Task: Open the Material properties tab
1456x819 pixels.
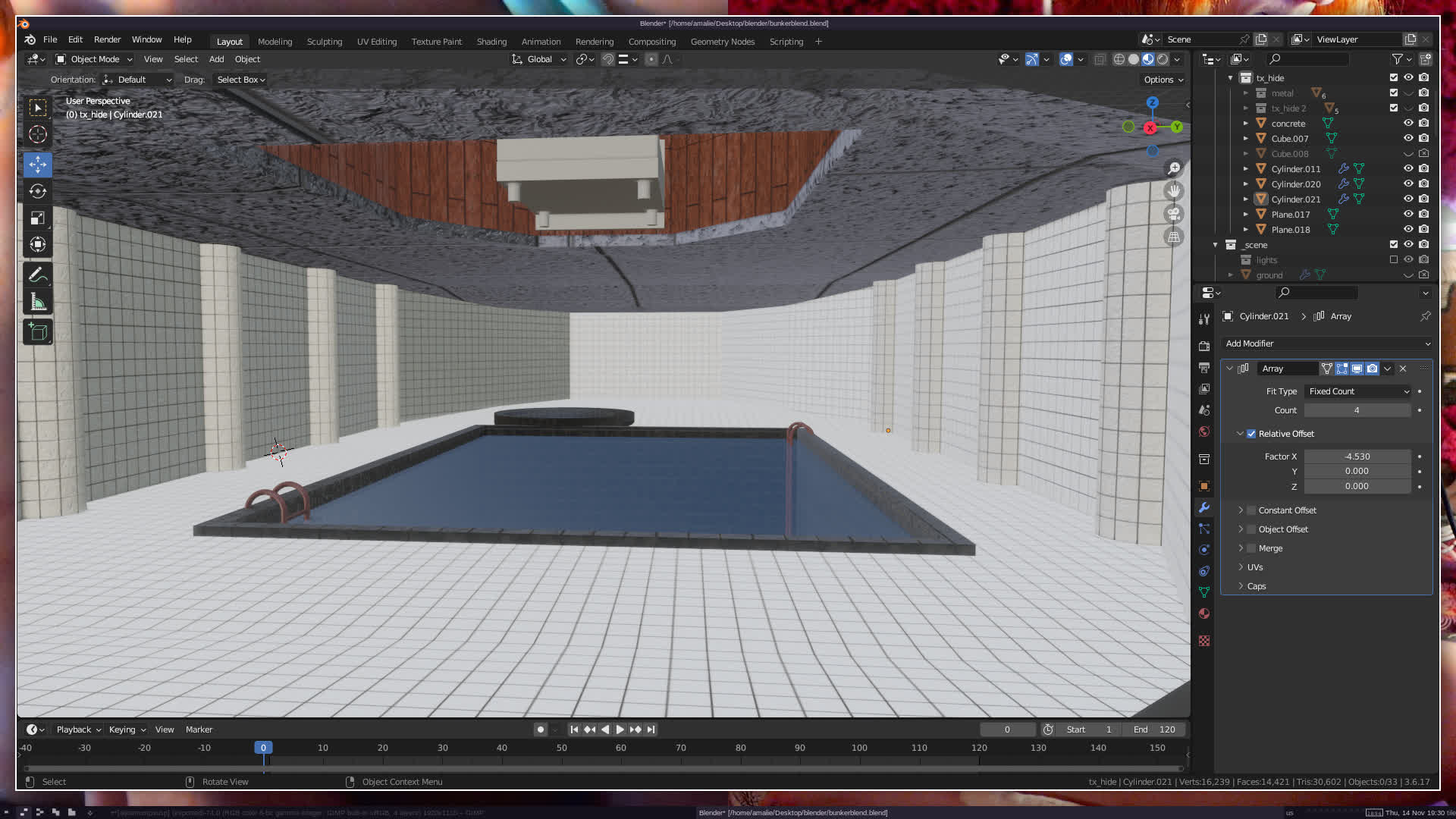Action: (x=1204, y=613)
